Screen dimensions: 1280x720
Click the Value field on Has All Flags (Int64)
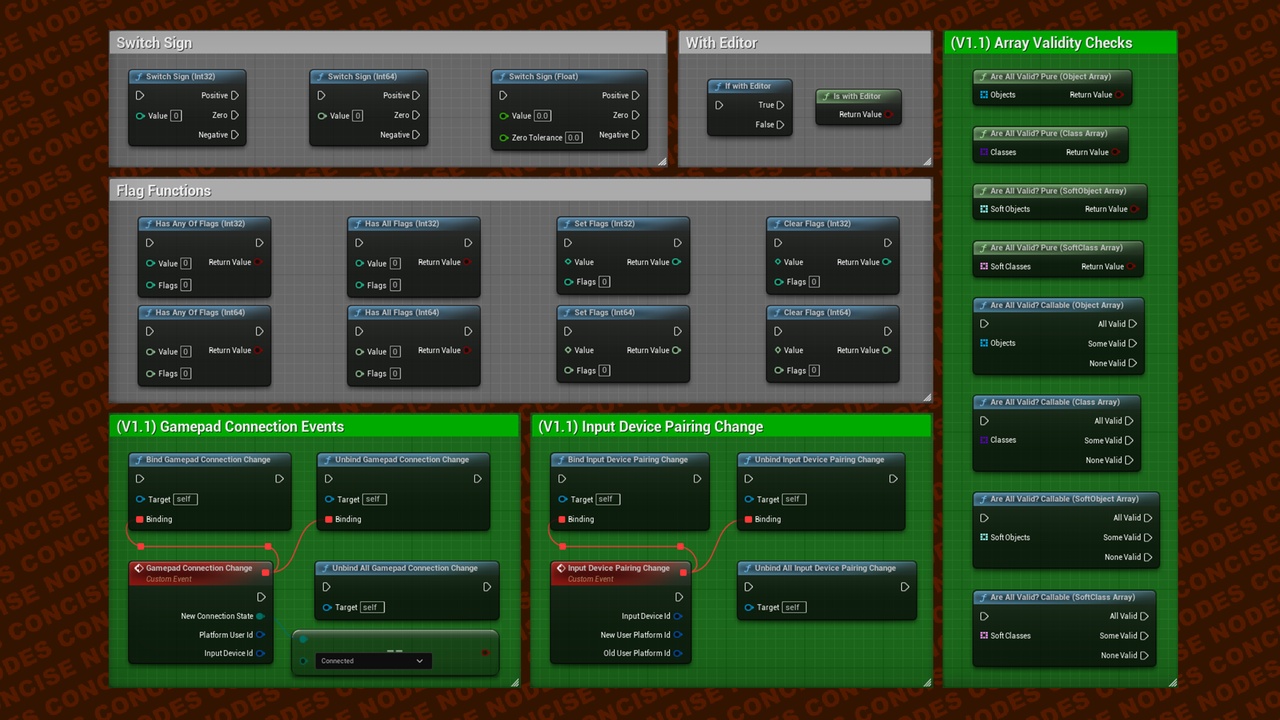[395, 351]
